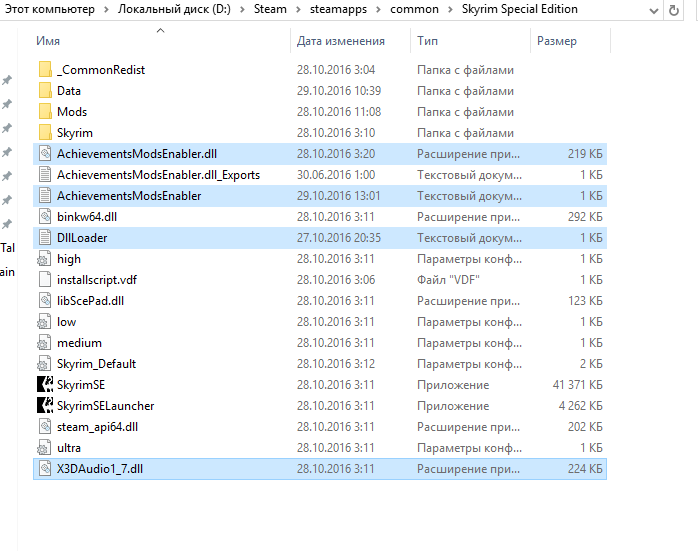
Task: Click the high config file icon
Action: click(44, 259)
